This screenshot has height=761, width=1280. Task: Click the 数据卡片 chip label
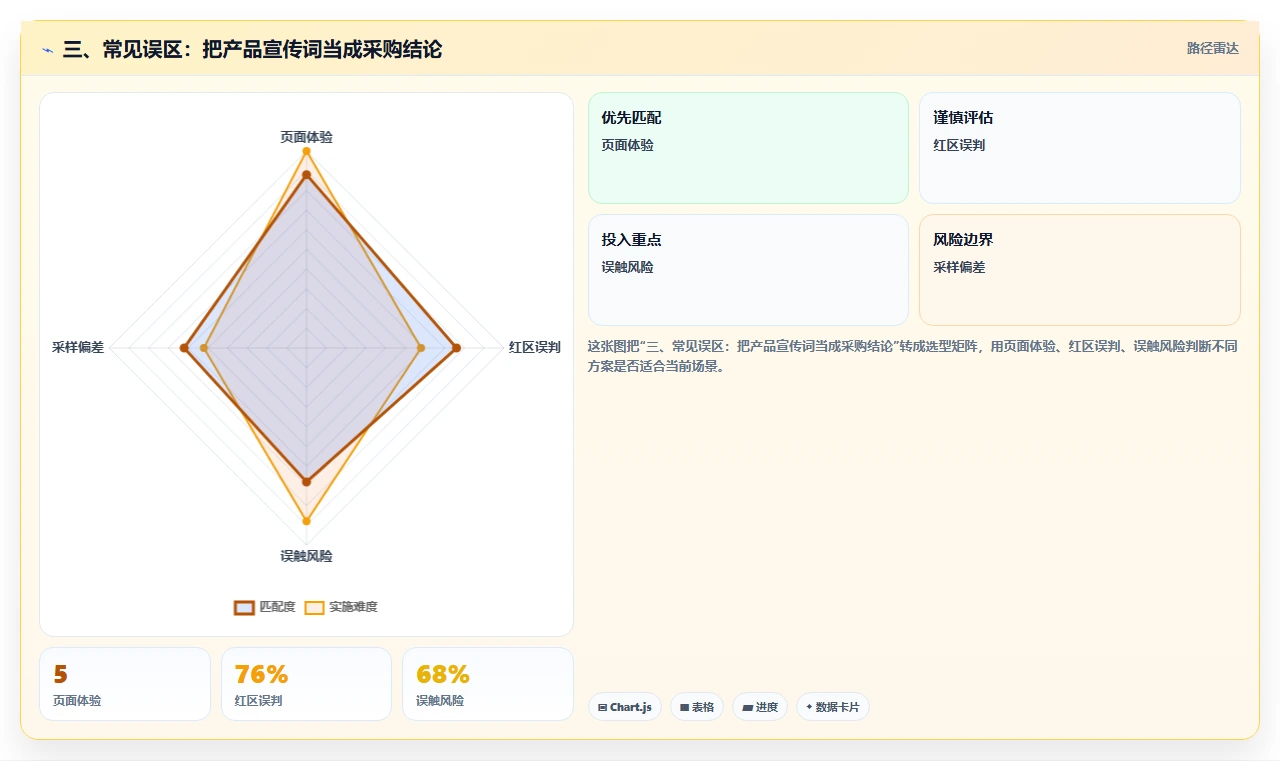click(x=837, y=707)
